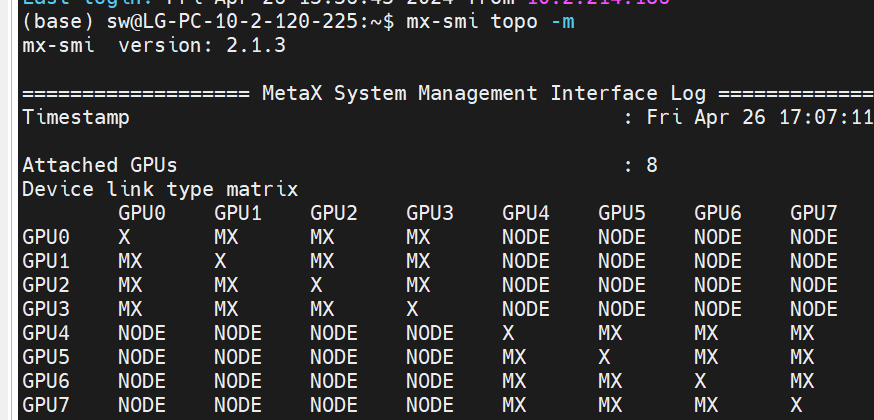This screenshot has height=420, width=874.
Task: Click the GPU1 row MX cell under GPU0 column
Action: point(130,261)
